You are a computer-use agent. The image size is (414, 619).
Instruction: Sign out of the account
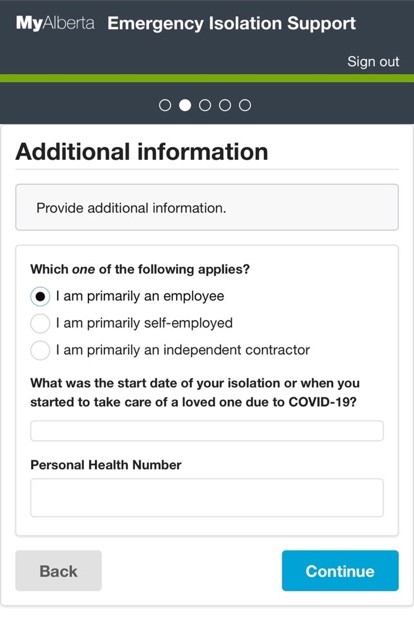click(x=373, y=62)
